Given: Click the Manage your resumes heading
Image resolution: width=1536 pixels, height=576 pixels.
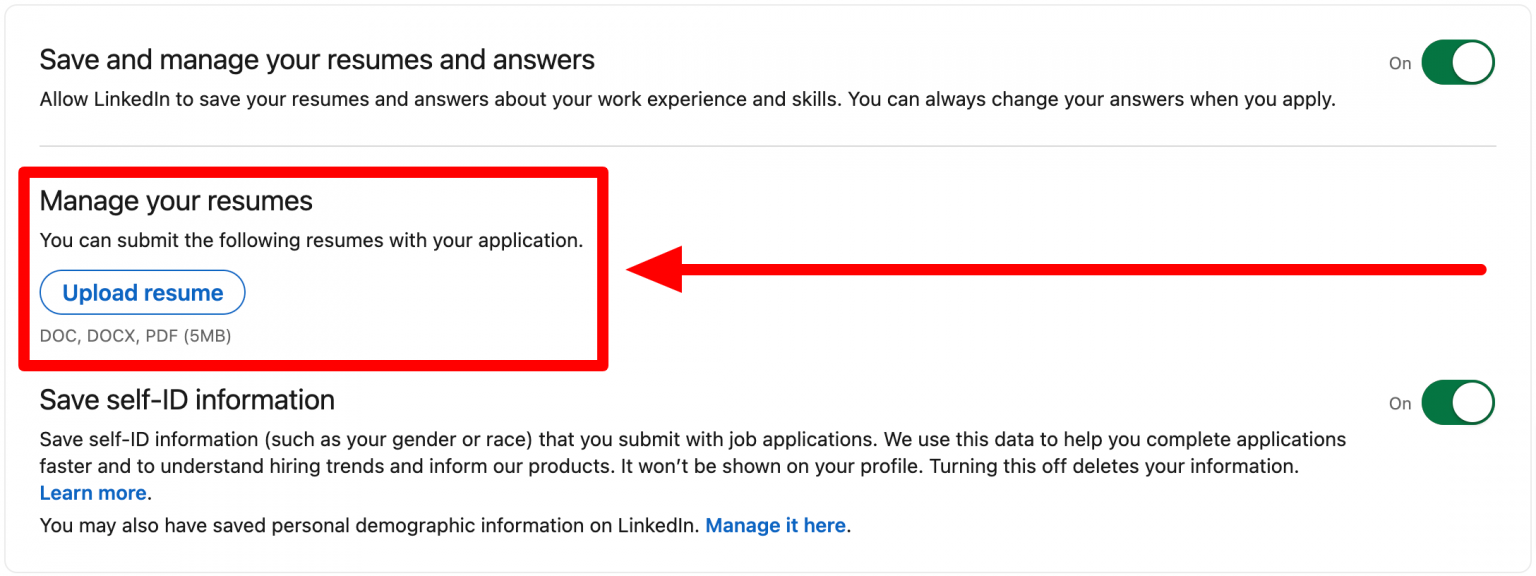Looking at the screenshot, I should [176, 201].
